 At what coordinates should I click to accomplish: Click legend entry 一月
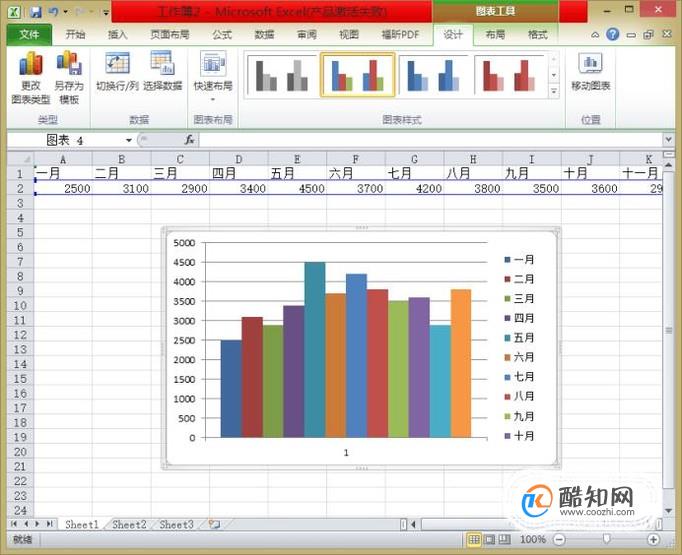[519, 260]
